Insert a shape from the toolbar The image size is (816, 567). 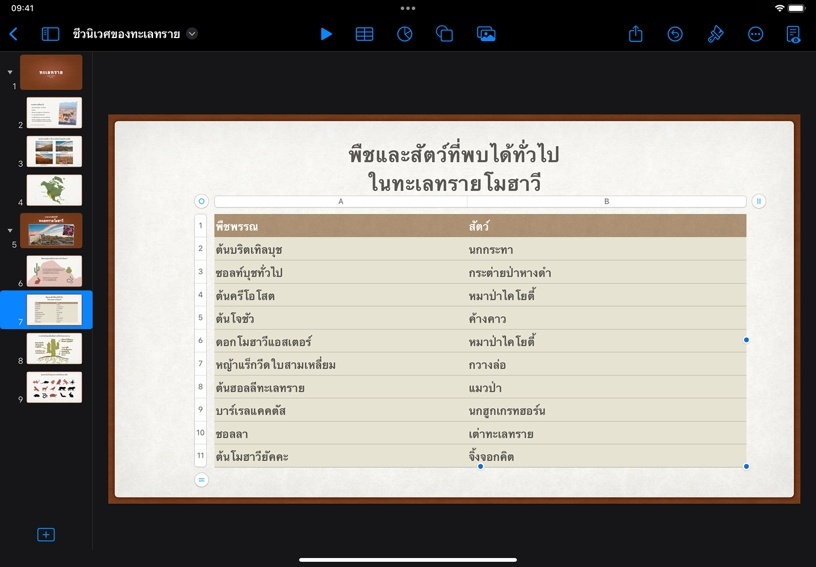(445, 34)
